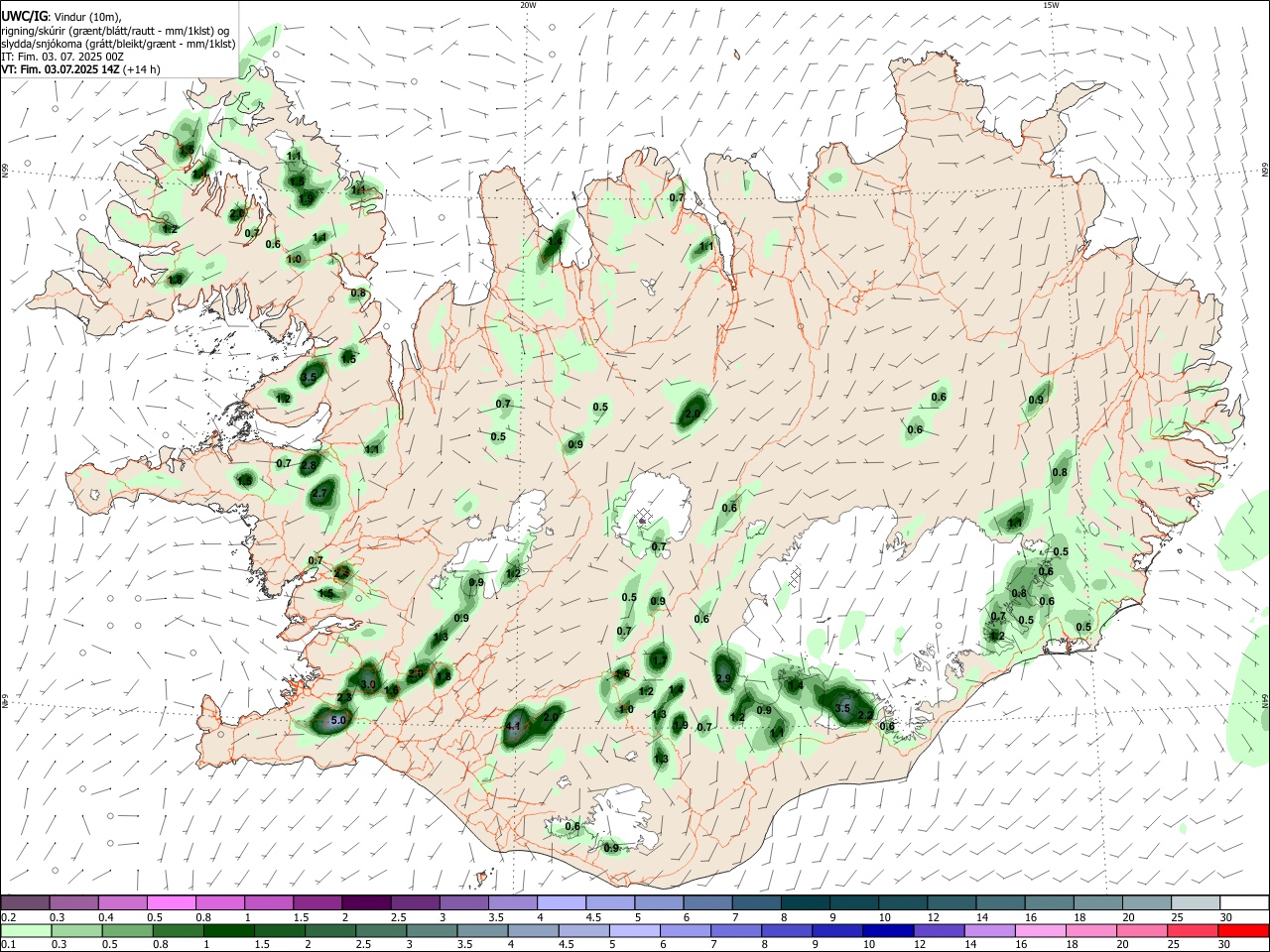Click the 15W longitude label
1270x952 pixels.
coord(1051,5)
